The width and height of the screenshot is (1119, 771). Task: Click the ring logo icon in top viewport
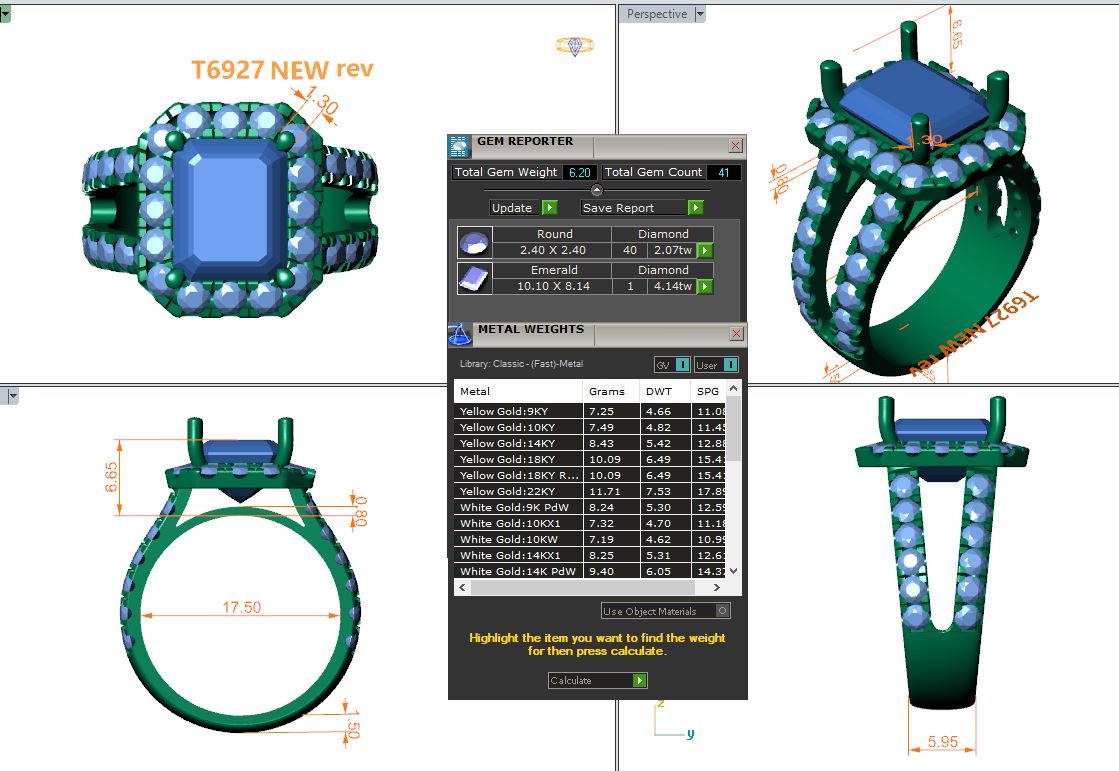click(575, 46)
